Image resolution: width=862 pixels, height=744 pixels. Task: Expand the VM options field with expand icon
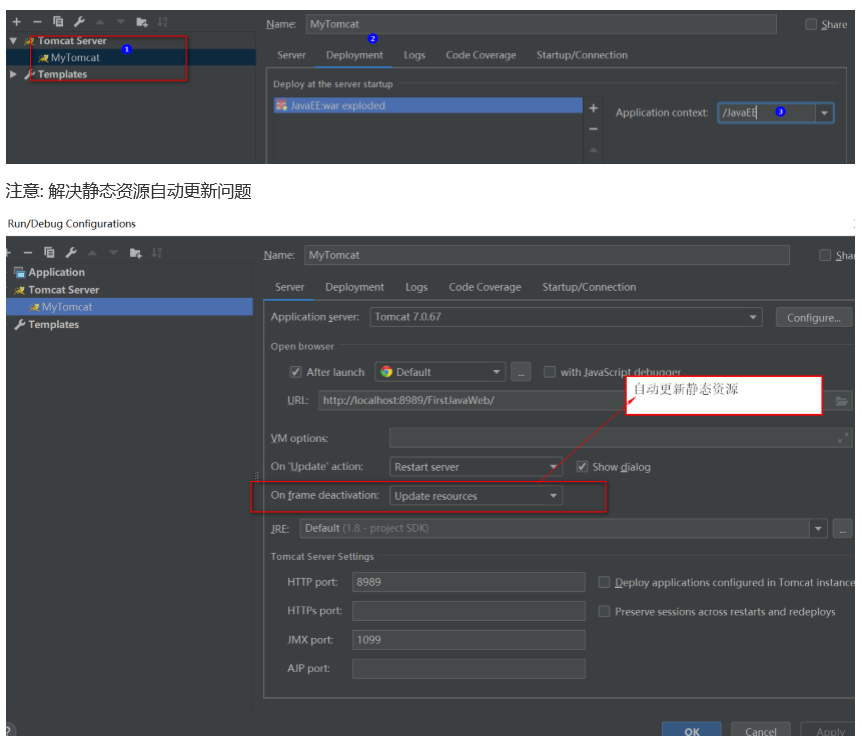pos(843,438)
